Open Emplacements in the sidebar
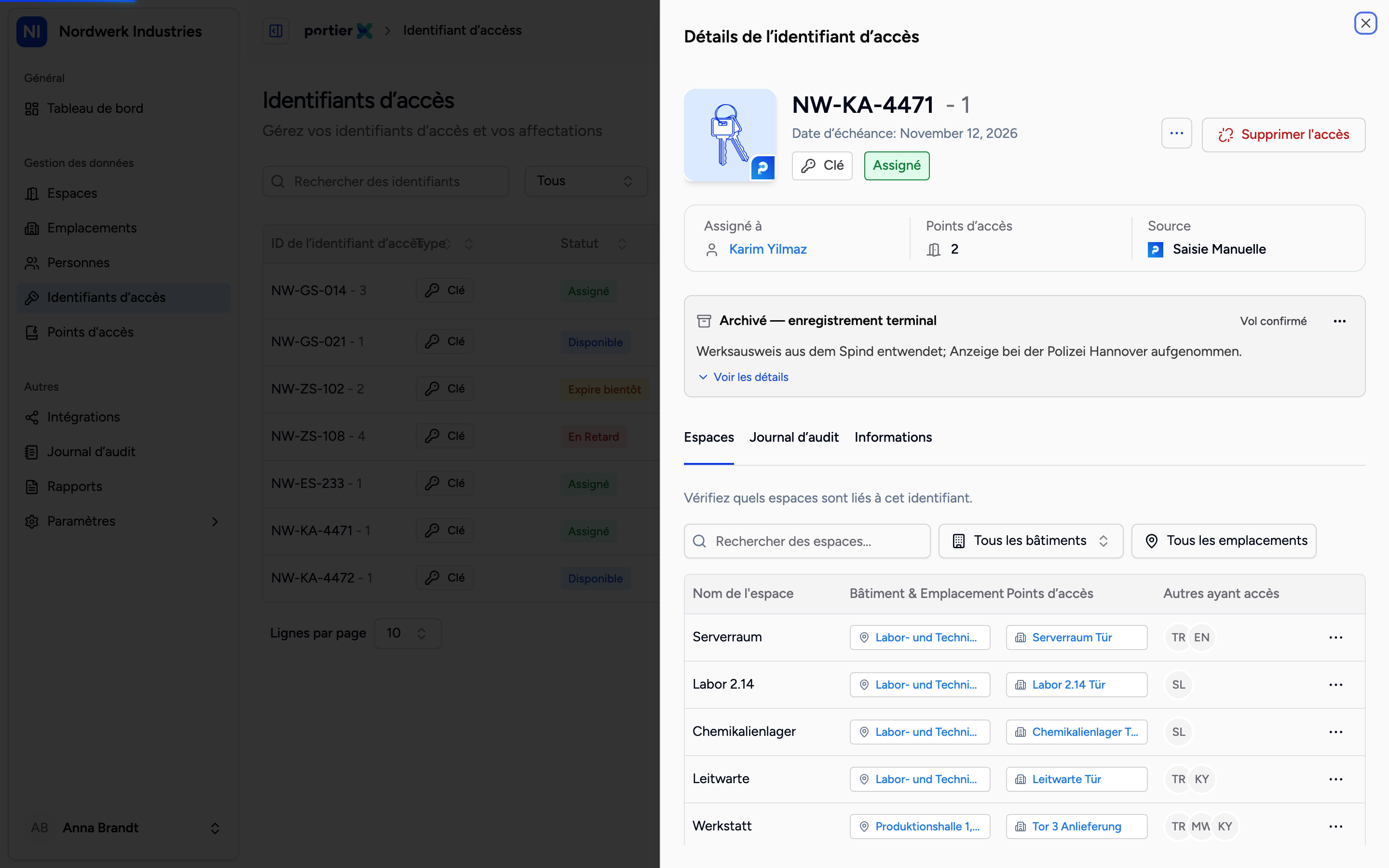 (123, 228)
